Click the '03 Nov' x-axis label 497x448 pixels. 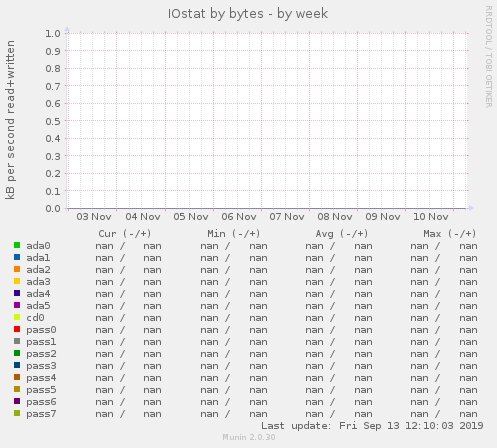pyautogui.click(x=94, y=217)
